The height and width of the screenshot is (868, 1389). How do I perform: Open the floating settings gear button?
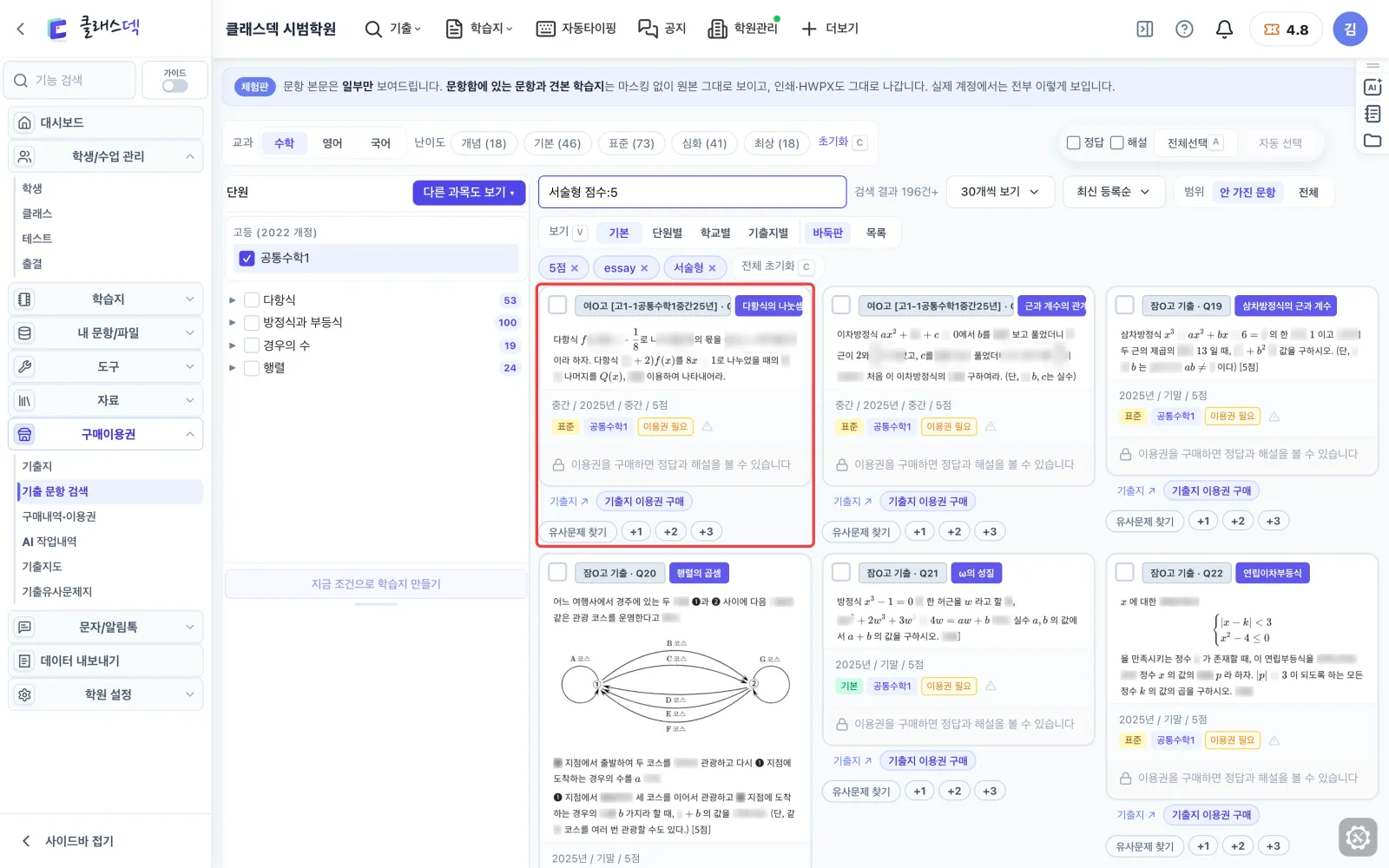1358,838
